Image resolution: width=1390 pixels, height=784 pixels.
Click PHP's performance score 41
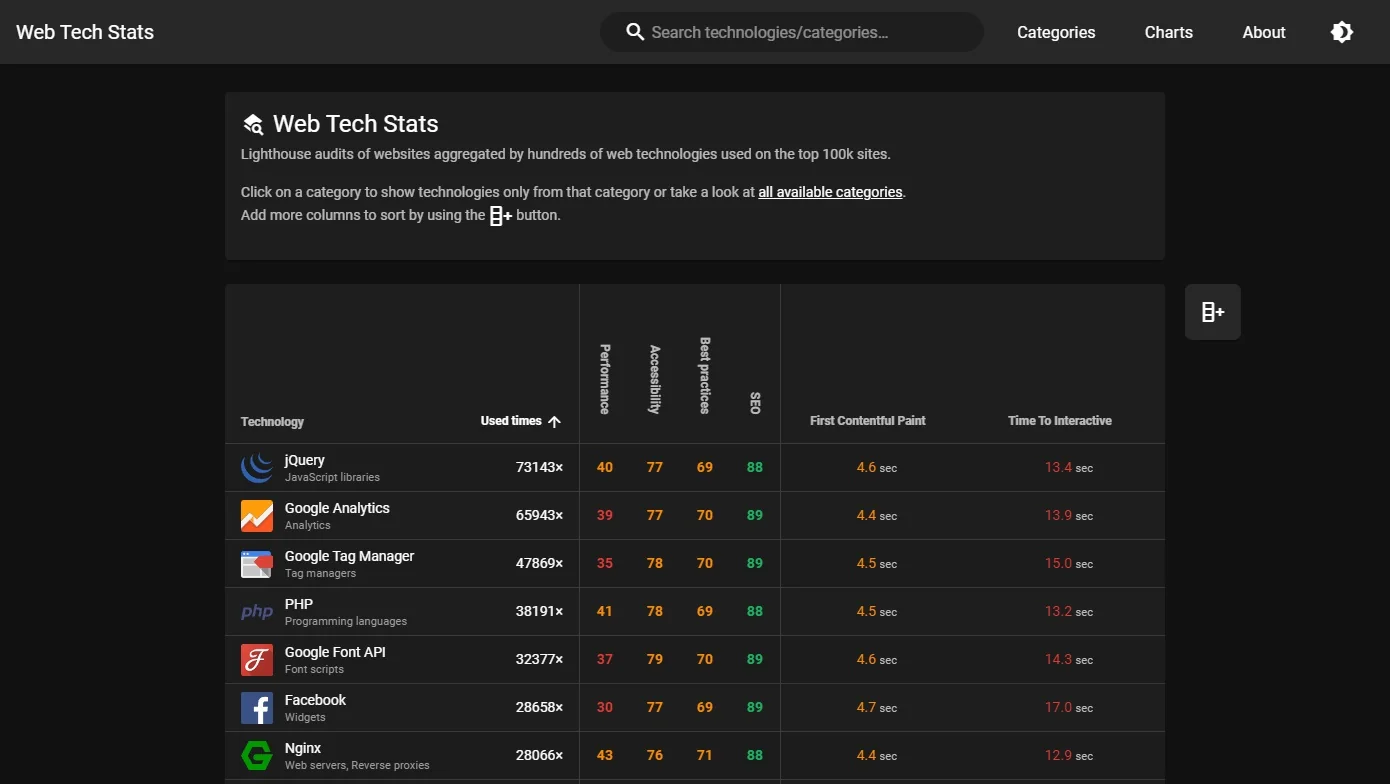[x=605, y=611]
